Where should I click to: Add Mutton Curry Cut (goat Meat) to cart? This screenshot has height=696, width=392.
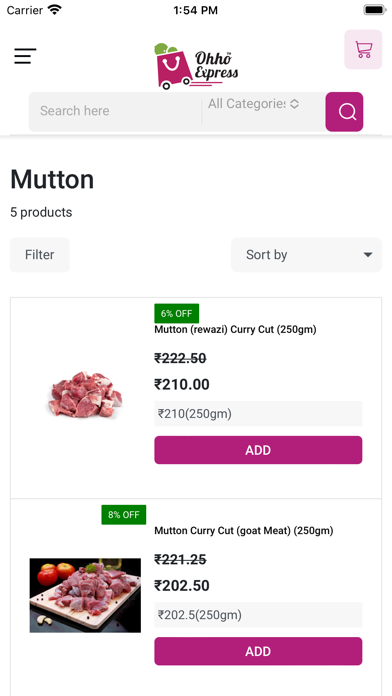coord(258,651)
